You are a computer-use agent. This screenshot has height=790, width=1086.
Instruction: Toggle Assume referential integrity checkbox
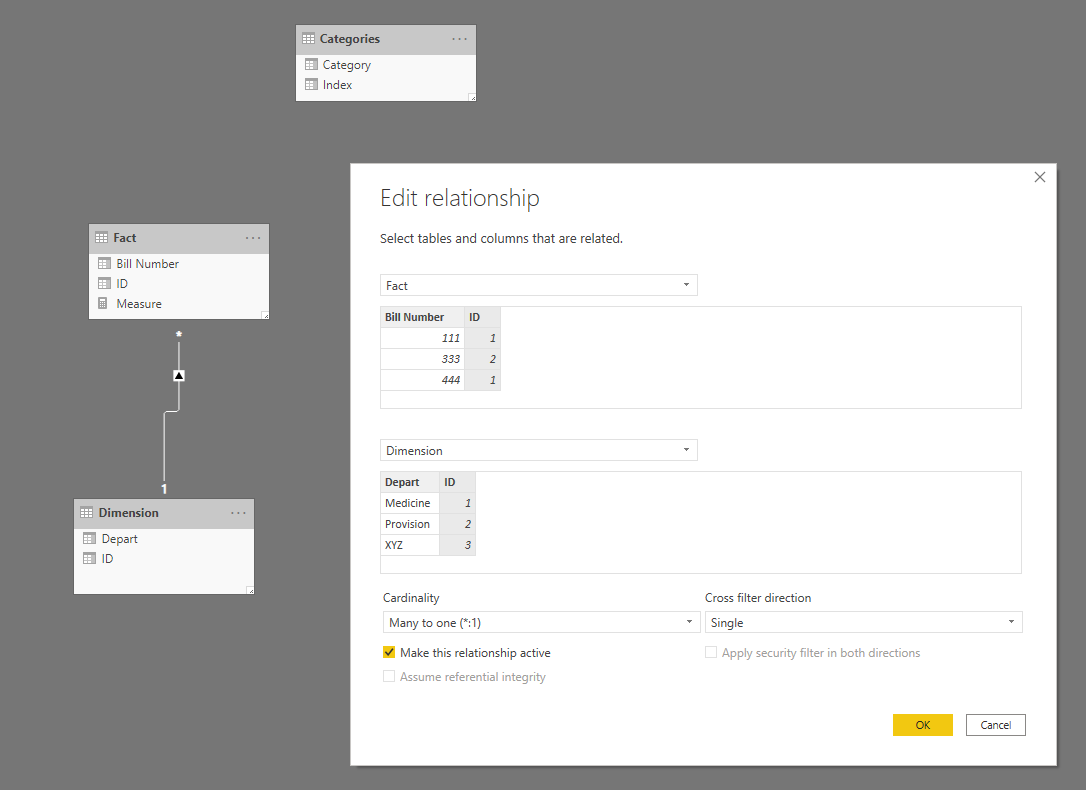coord(389,676)
